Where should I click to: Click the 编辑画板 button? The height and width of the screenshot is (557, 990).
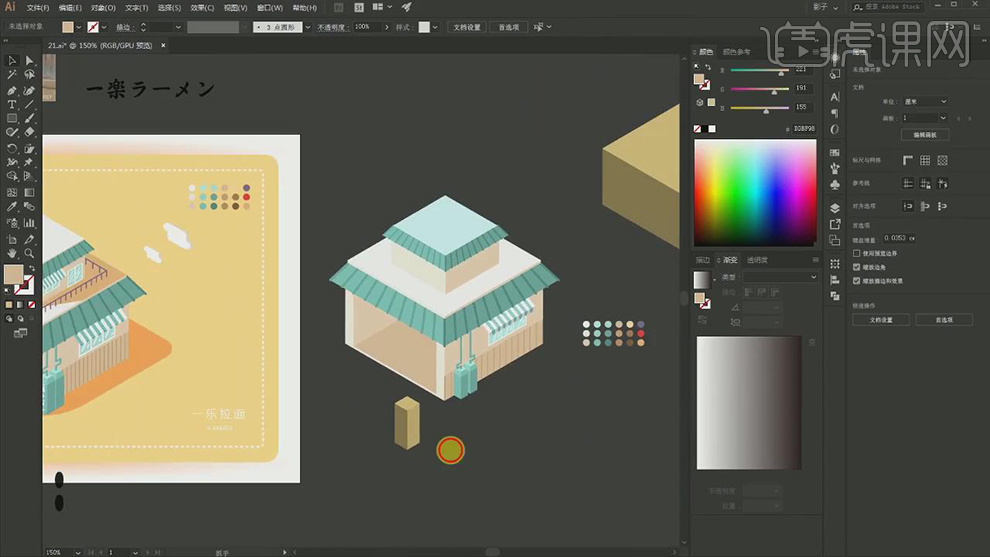(925, 134)
